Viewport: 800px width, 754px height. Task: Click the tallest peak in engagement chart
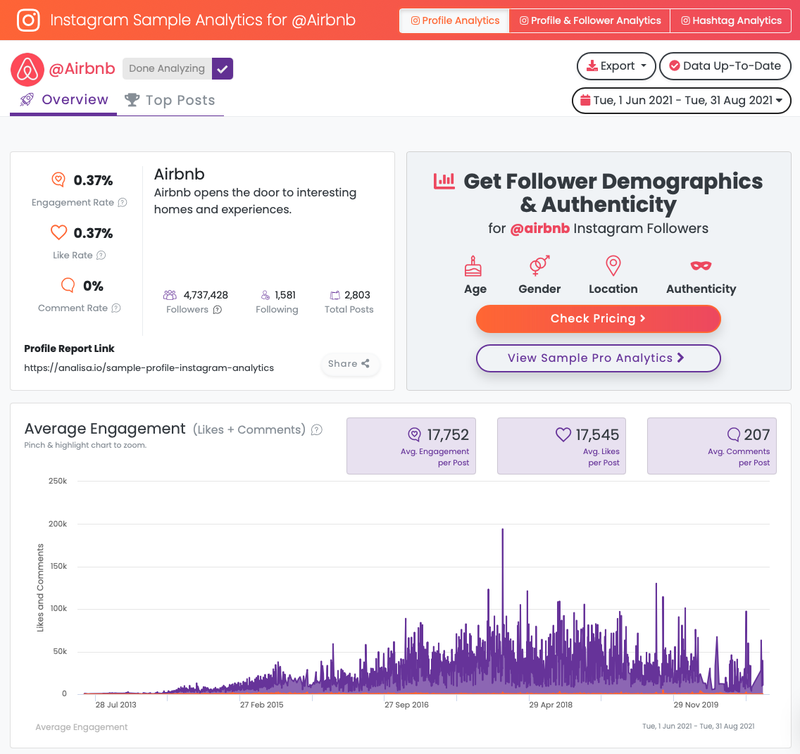click(503, 531)
